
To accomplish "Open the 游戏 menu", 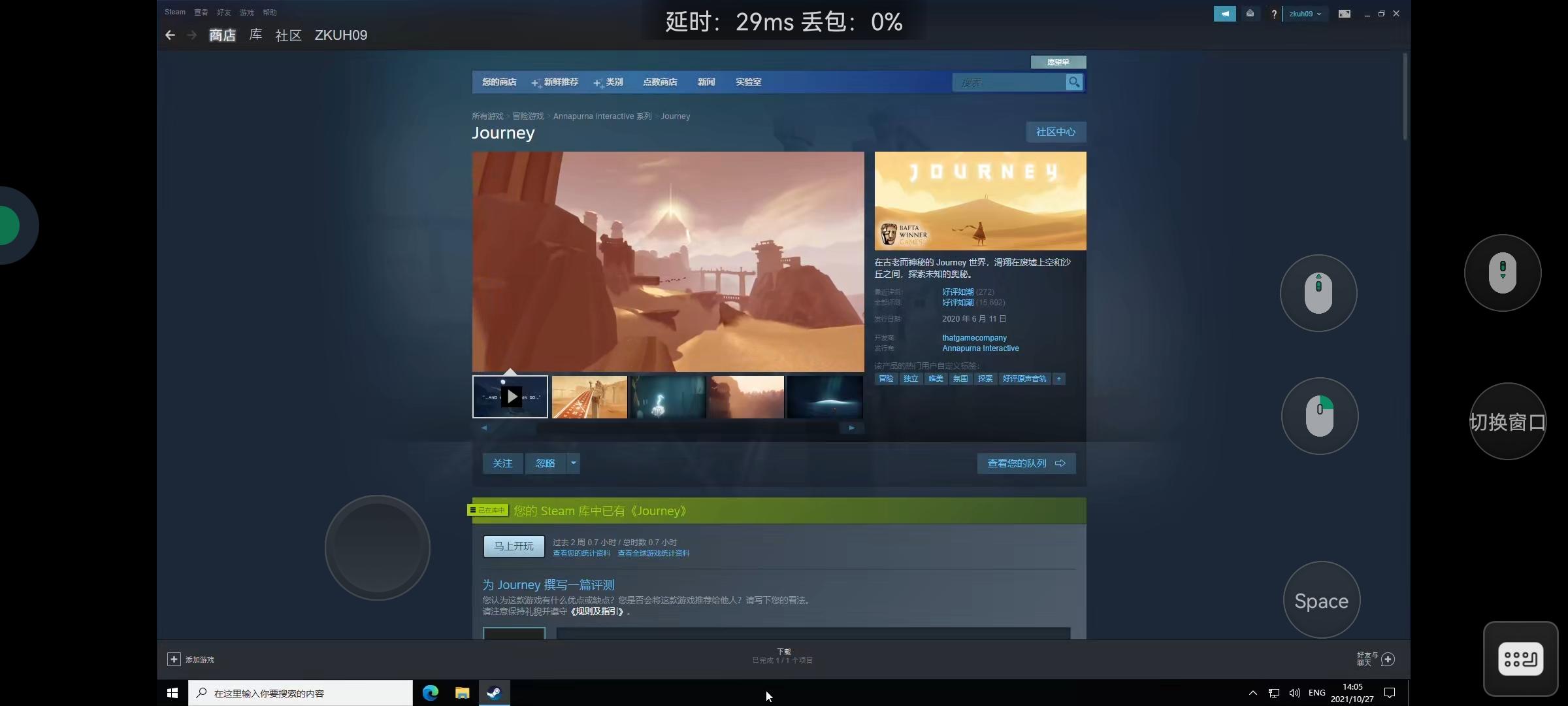I will pyautogui.click(x=246, y=12).
